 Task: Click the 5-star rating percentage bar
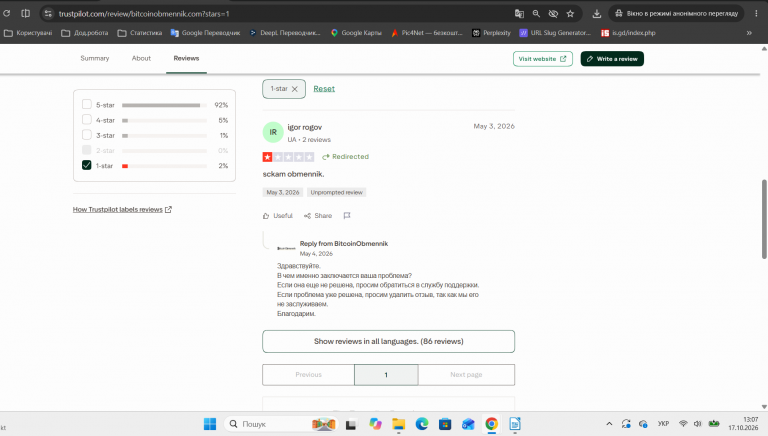[164, 105]
